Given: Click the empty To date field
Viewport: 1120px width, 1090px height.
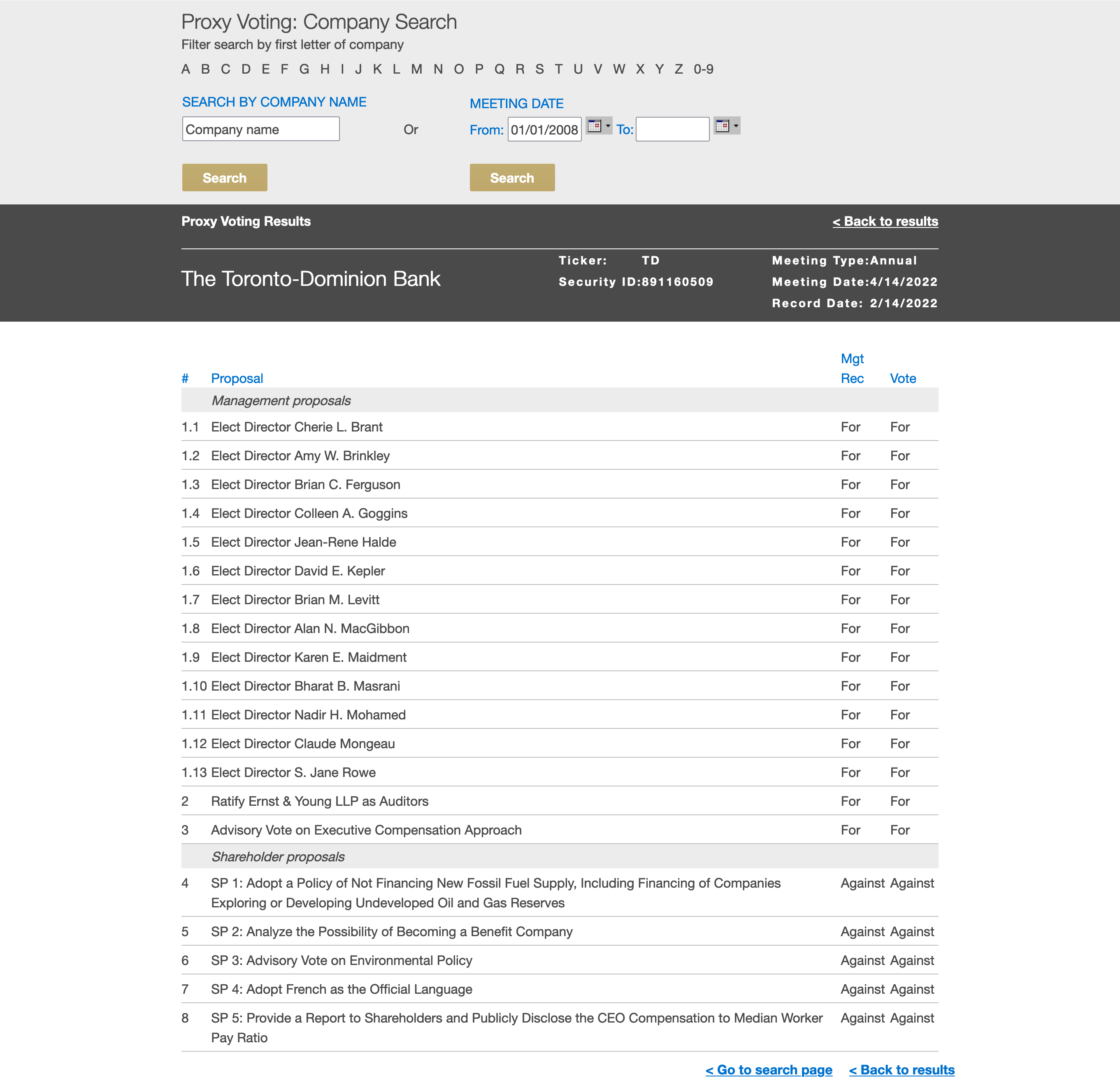Looking at the screenshot, I should (x=672, y=130).
